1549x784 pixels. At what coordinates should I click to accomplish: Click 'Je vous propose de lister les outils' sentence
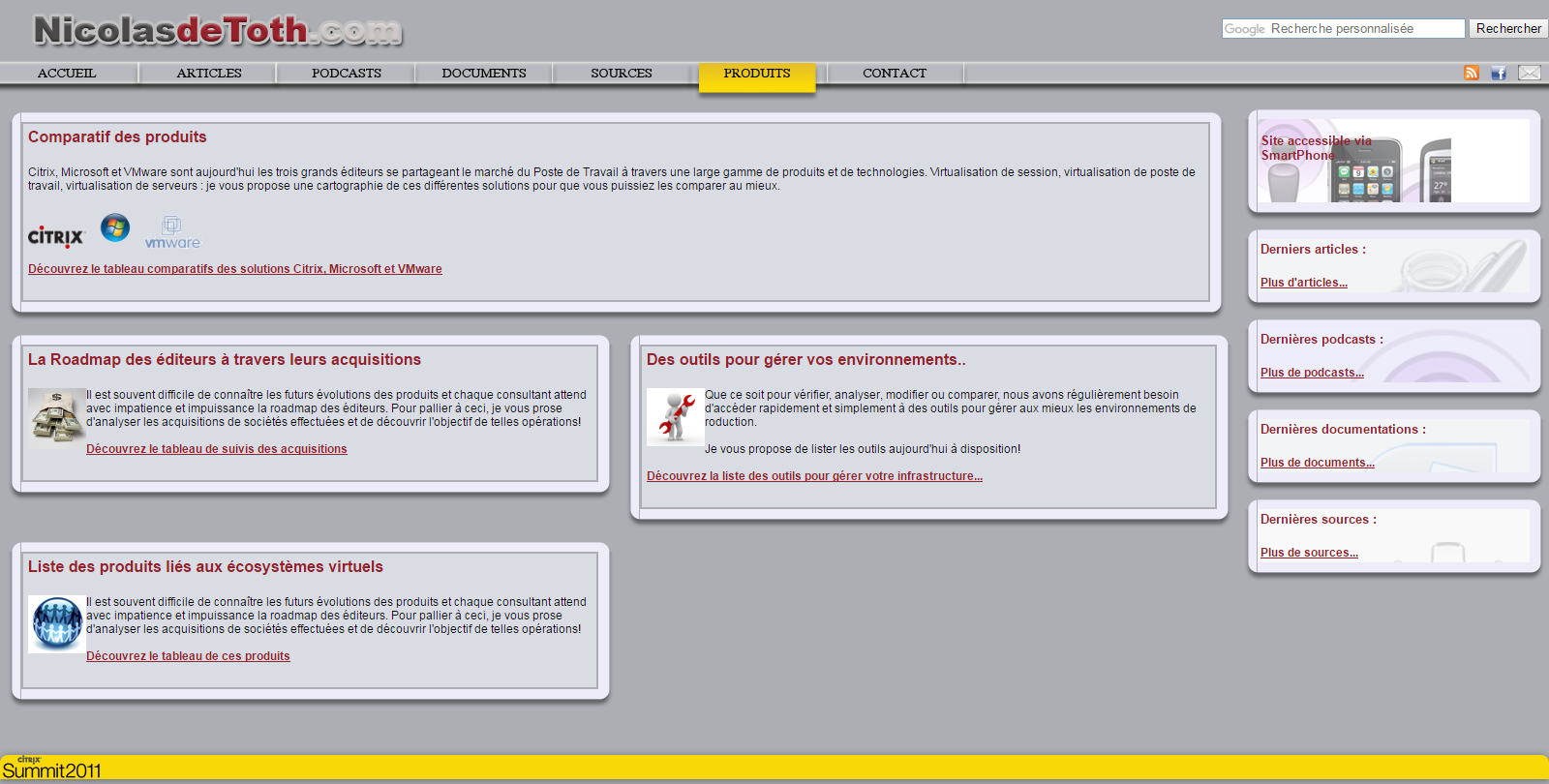click(863, 449)
